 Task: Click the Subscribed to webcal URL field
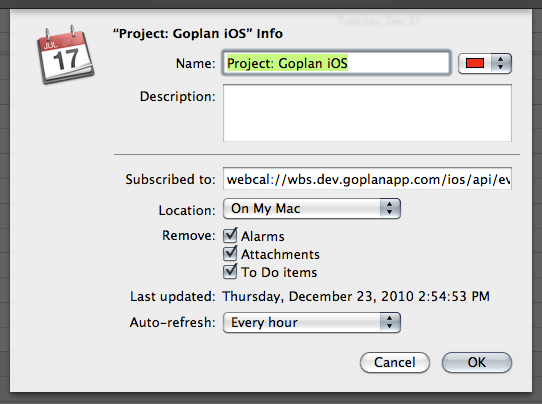367,179
